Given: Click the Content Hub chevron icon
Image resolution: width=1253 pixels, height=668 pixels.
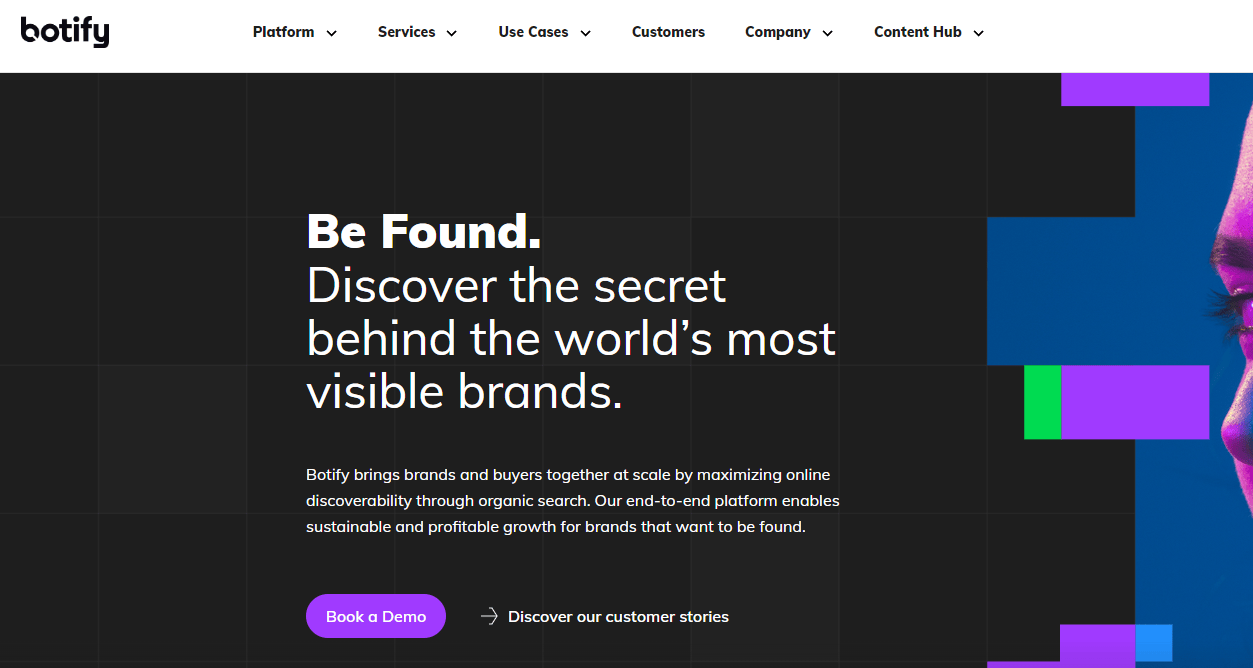Looking at the screenshot, I should [x=977, y=32].
